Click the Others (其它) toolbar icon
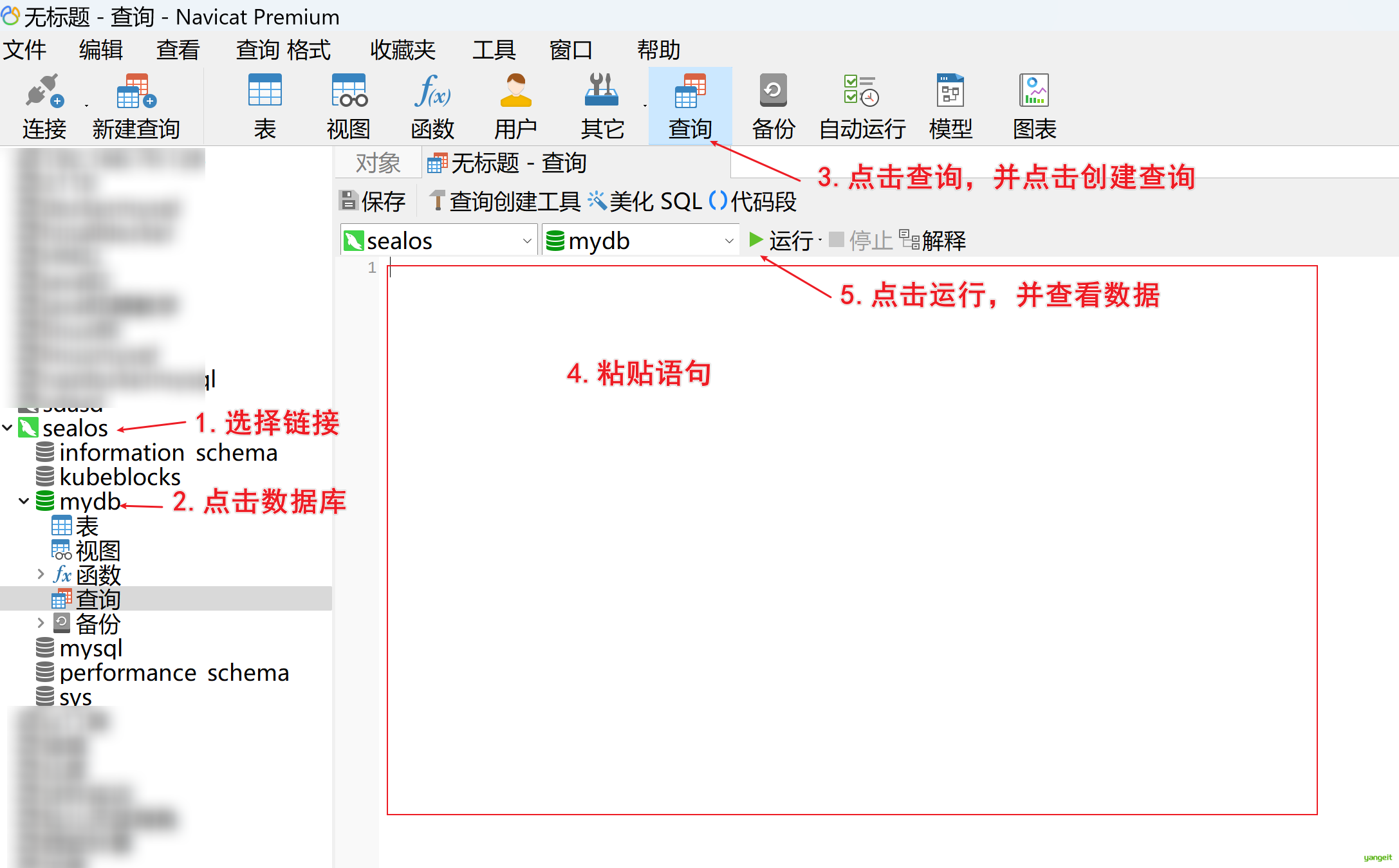1399x868 pixels. pyautogui.click(x=602, y=106)
